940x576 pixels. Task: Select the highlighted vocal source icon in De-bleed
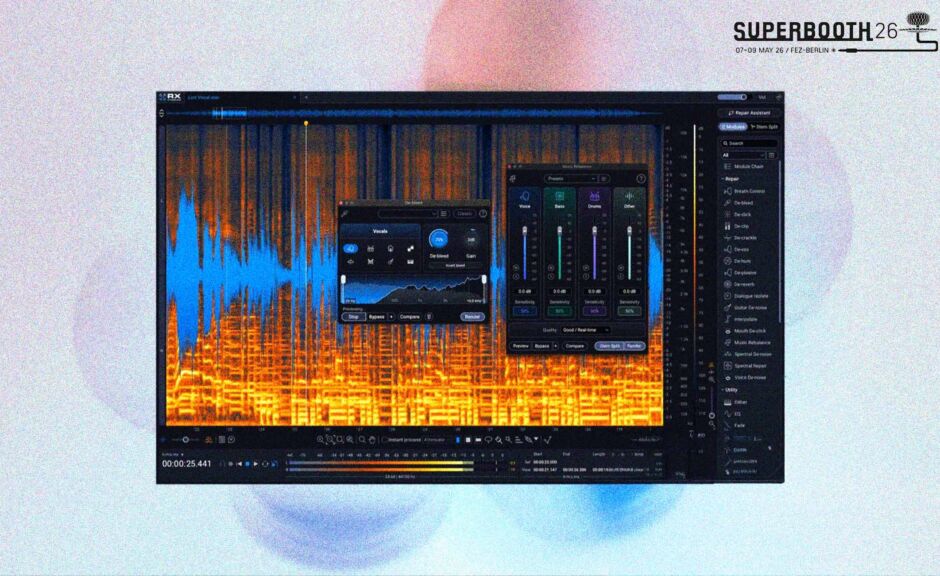[351, 248]
